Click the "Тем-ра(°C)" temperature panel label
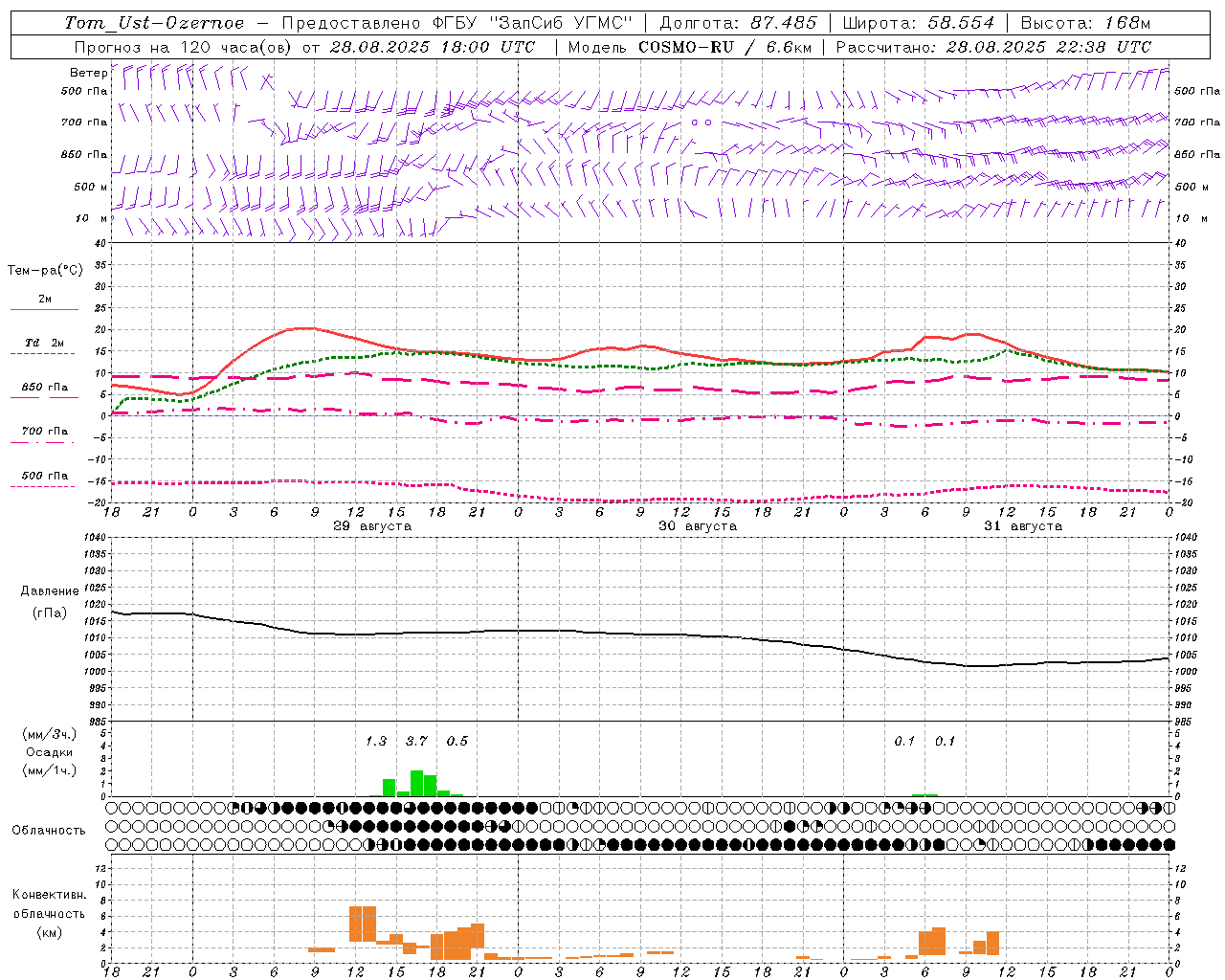 coord(45,271)
